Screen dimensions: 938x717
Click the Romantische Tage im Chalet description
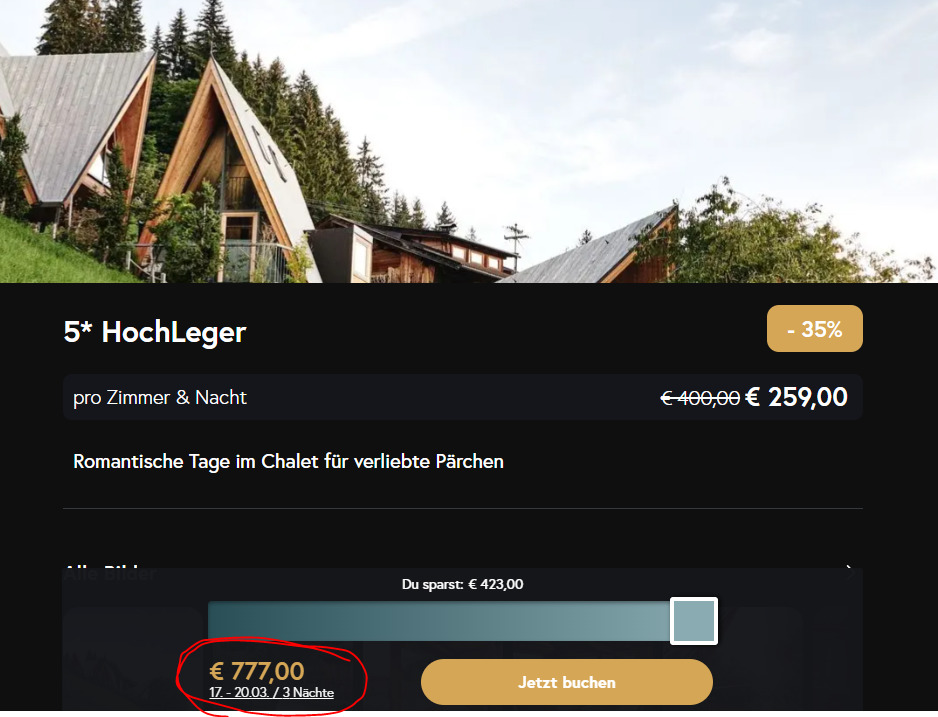click(x=288, y=462)
